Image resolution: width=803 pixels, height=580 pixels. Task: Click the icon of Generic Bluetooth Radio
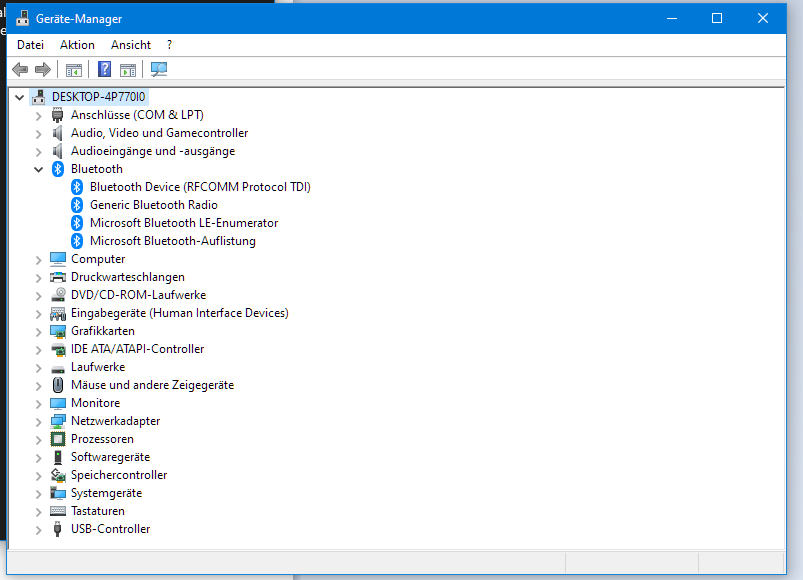(77, 205)
